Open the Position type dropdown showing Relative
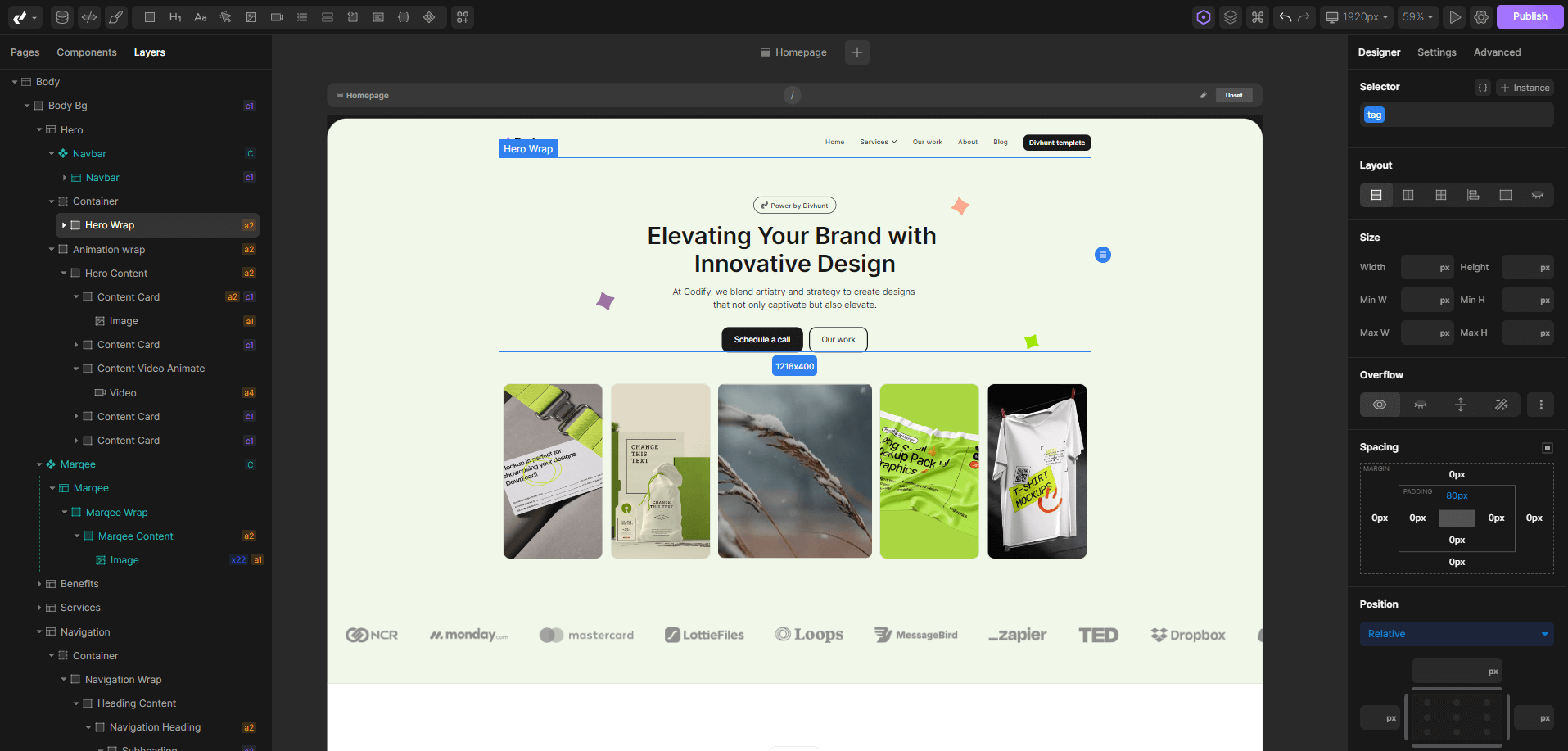1568x751 pixels. (x=1456, y=634)
